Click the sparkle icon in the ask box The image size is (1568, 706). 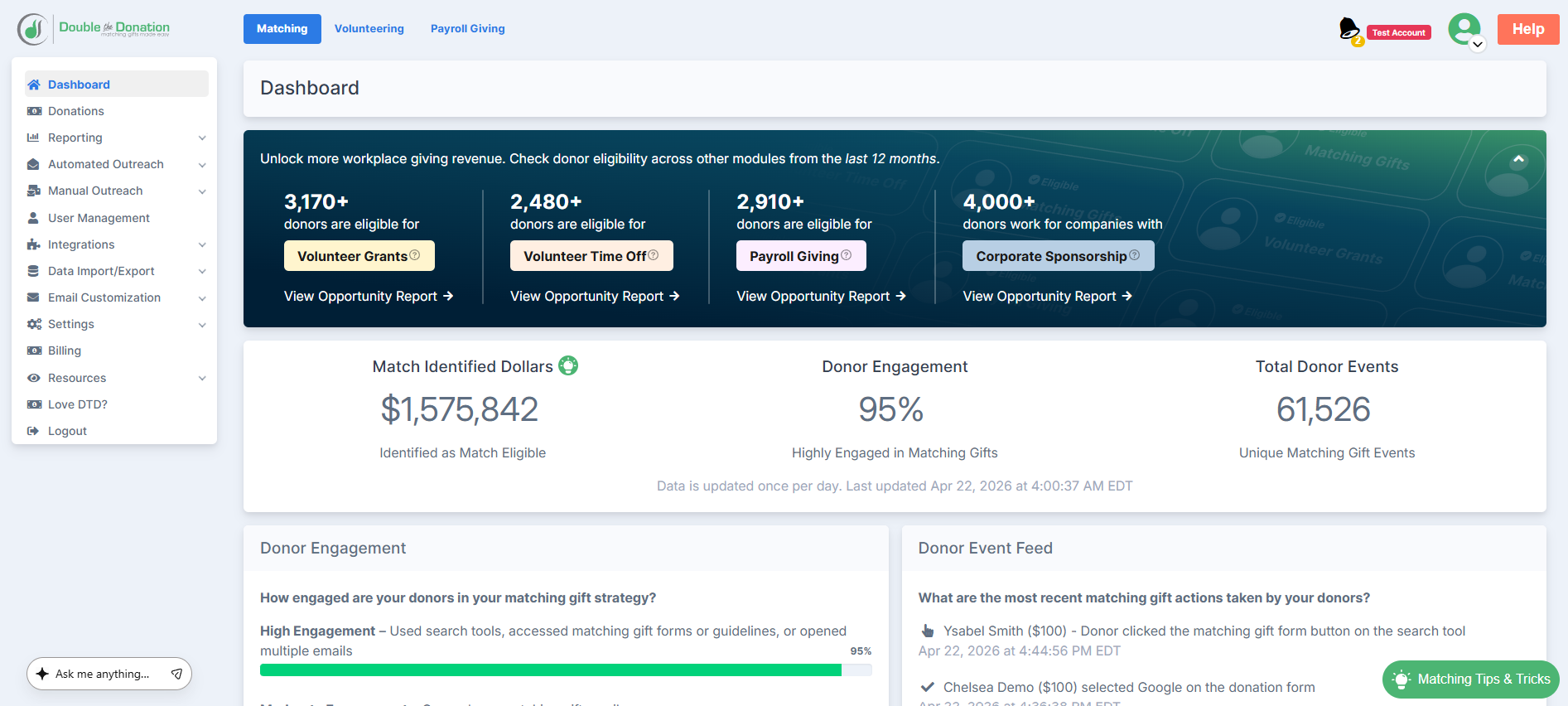coord(42,674)
